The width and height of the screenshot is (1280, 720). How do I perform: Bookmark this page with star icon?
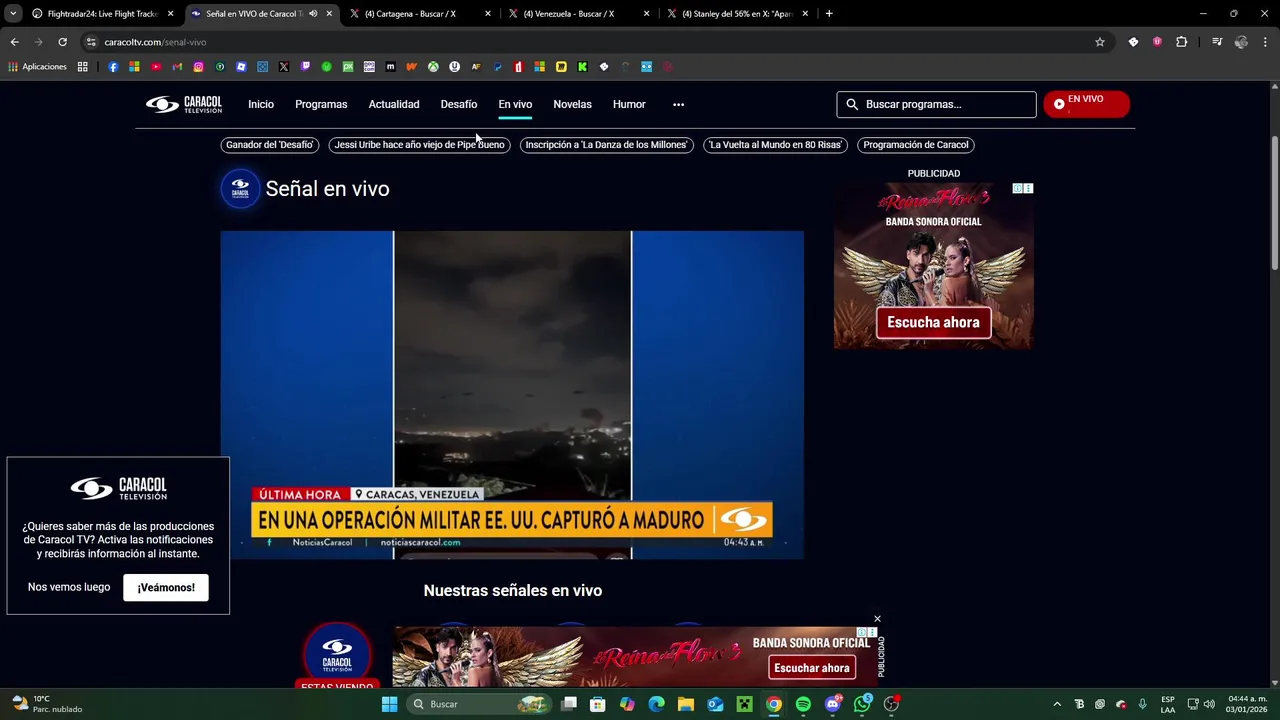1100,42
